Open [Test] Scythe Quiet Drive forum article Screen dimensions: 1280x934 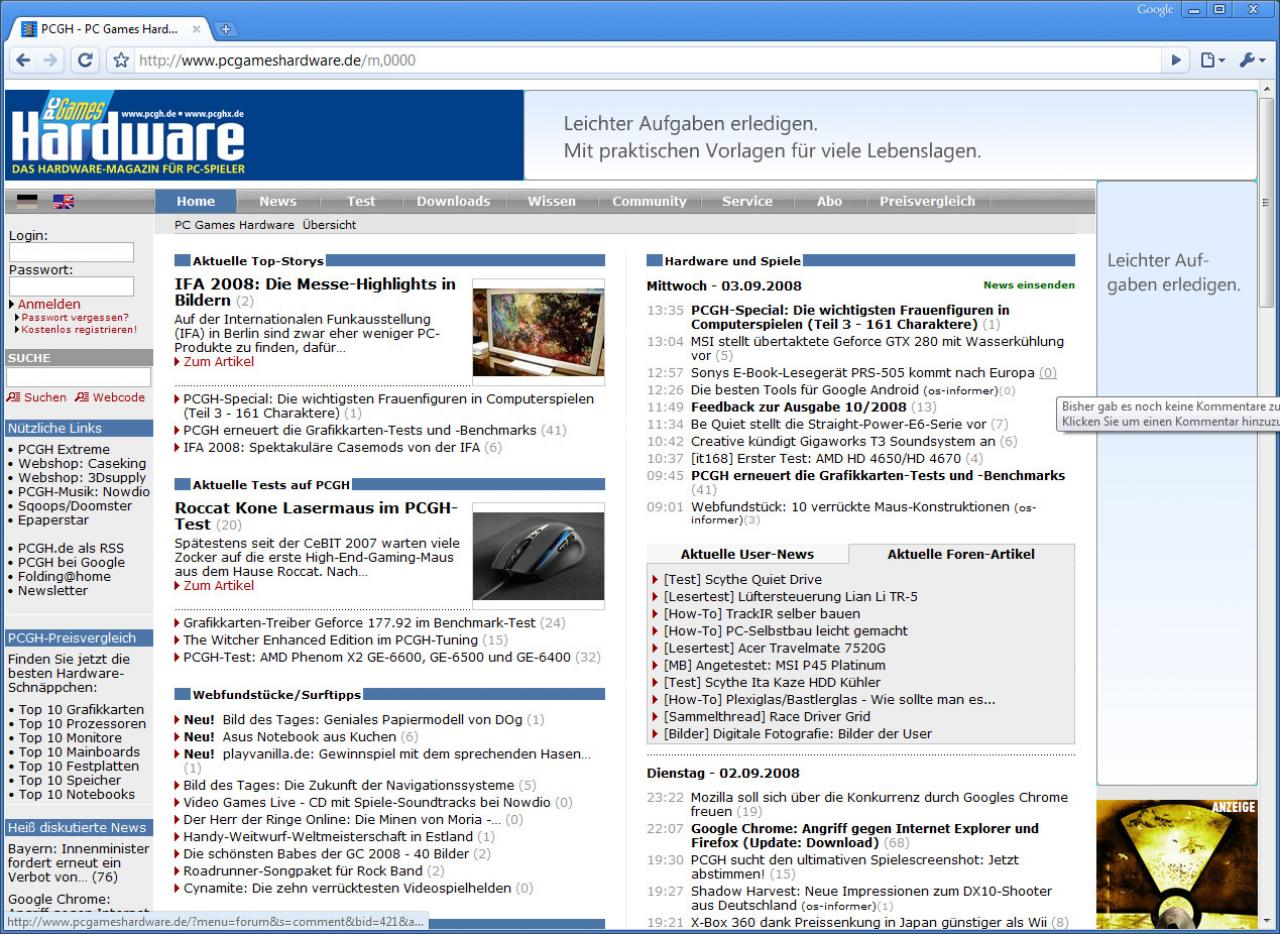point(742,579)
